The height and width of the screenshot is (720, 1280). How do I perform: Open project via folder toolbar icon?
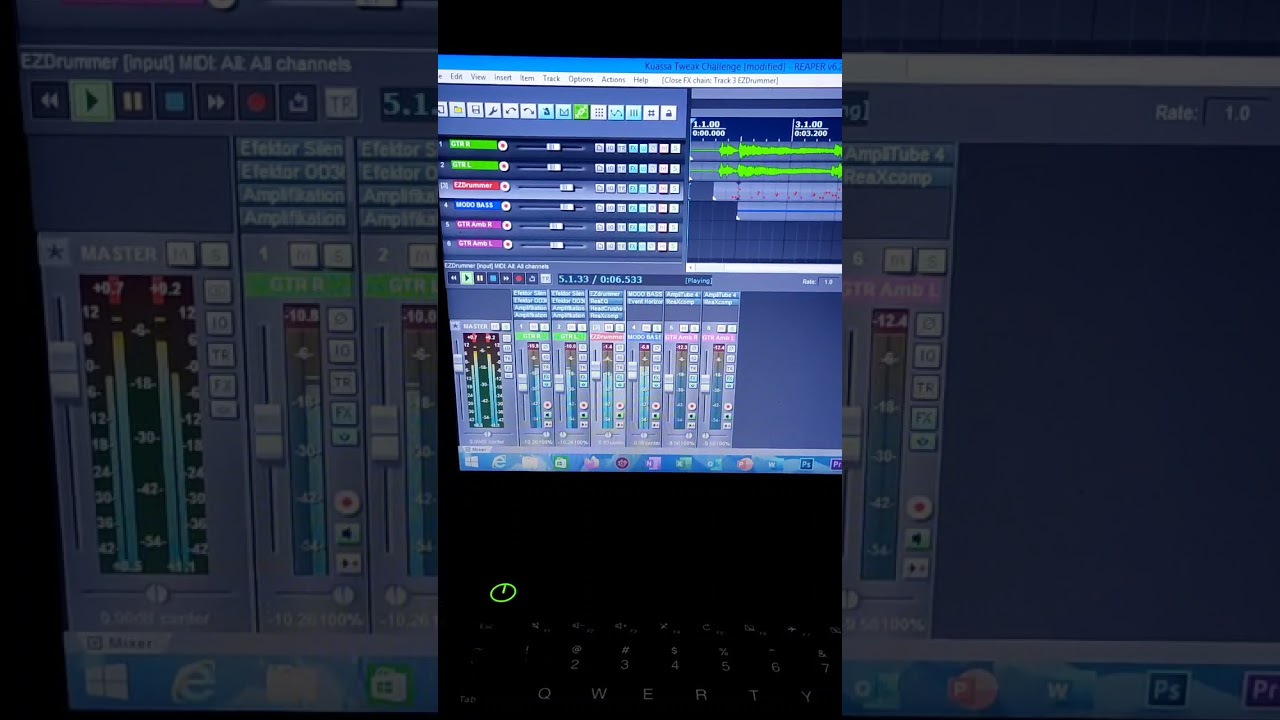[x=458, y=111]
